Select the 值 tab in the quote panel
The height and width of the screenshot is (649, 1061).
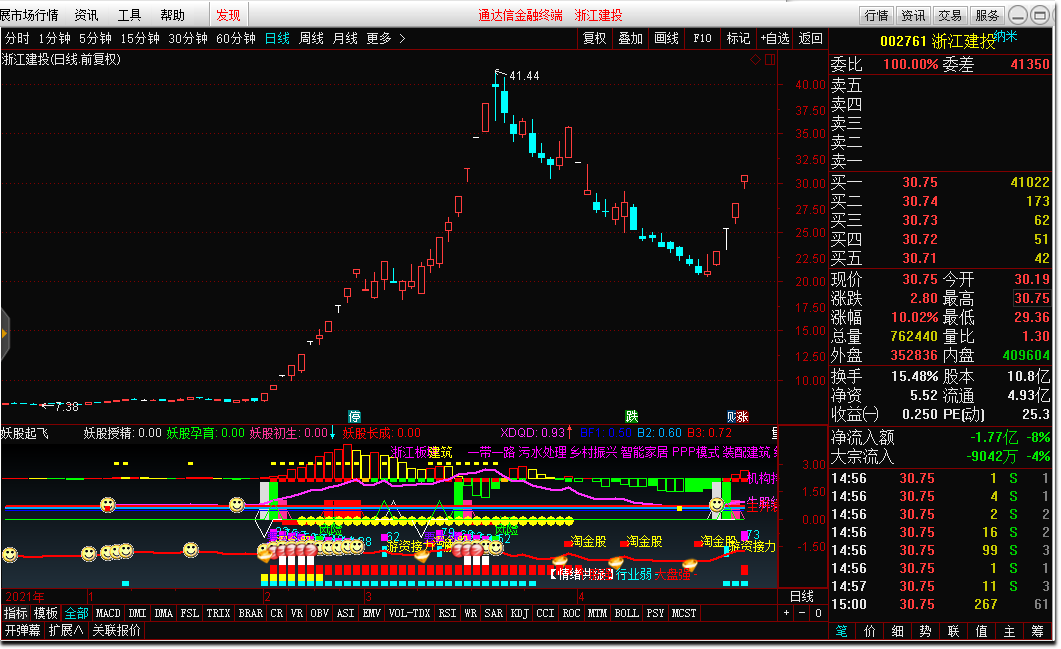982,631
